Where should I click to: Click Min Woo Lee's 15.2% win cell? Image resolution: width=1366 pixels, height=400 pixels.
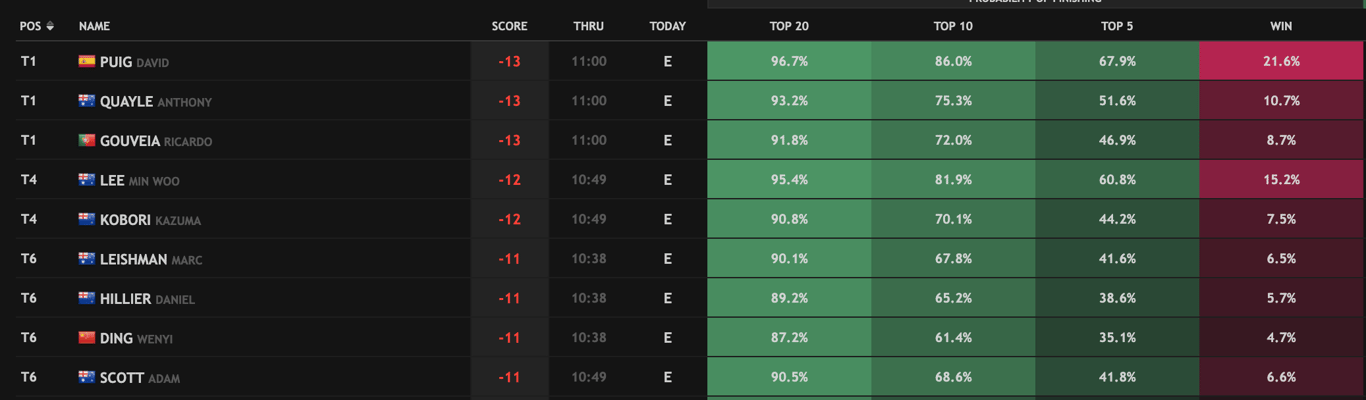pos(1281,180)
